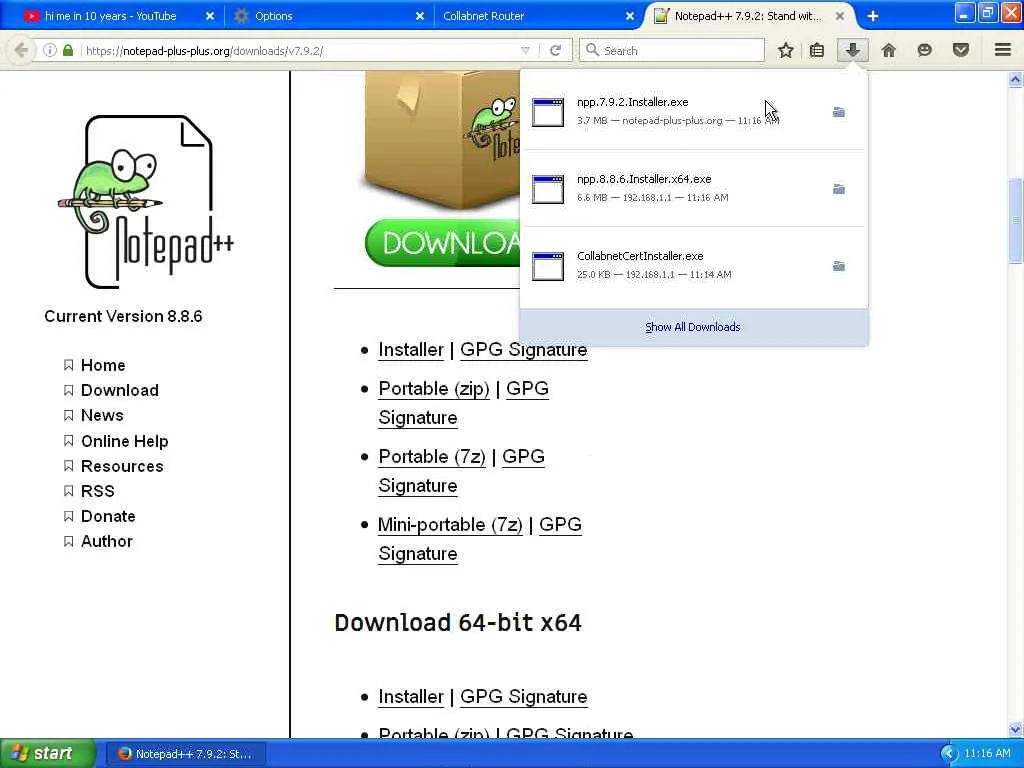Open the Download sidebar link

(120, 390)
